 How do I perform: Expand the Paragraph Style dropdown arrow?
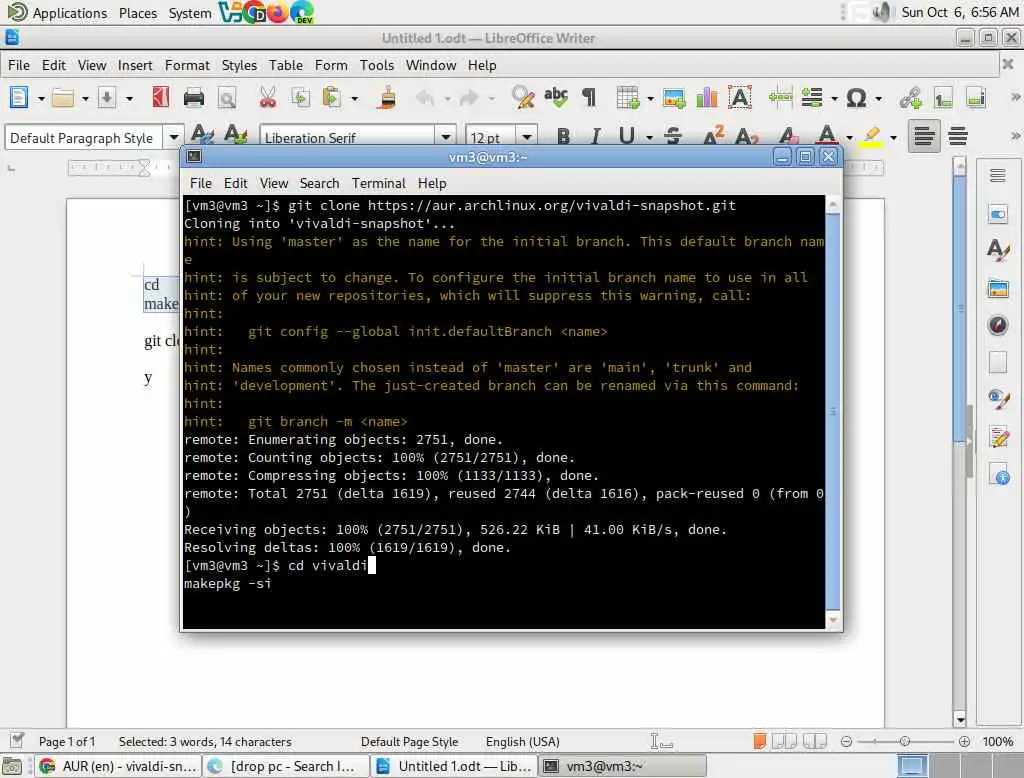click(x=174, y=137)
